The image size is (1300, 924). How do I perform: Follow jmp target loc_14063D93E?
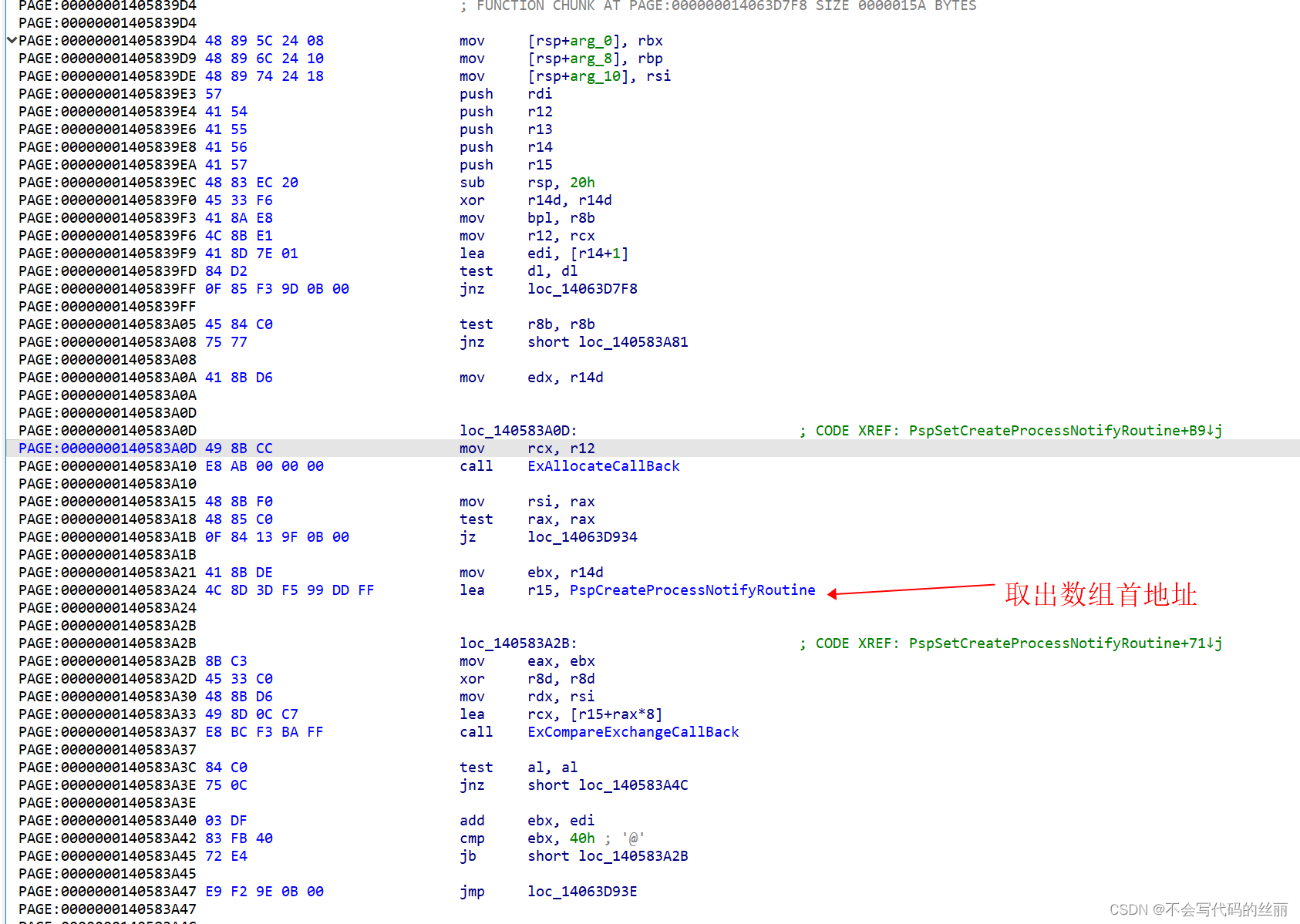pyautogui.click(x=582, y=892)
